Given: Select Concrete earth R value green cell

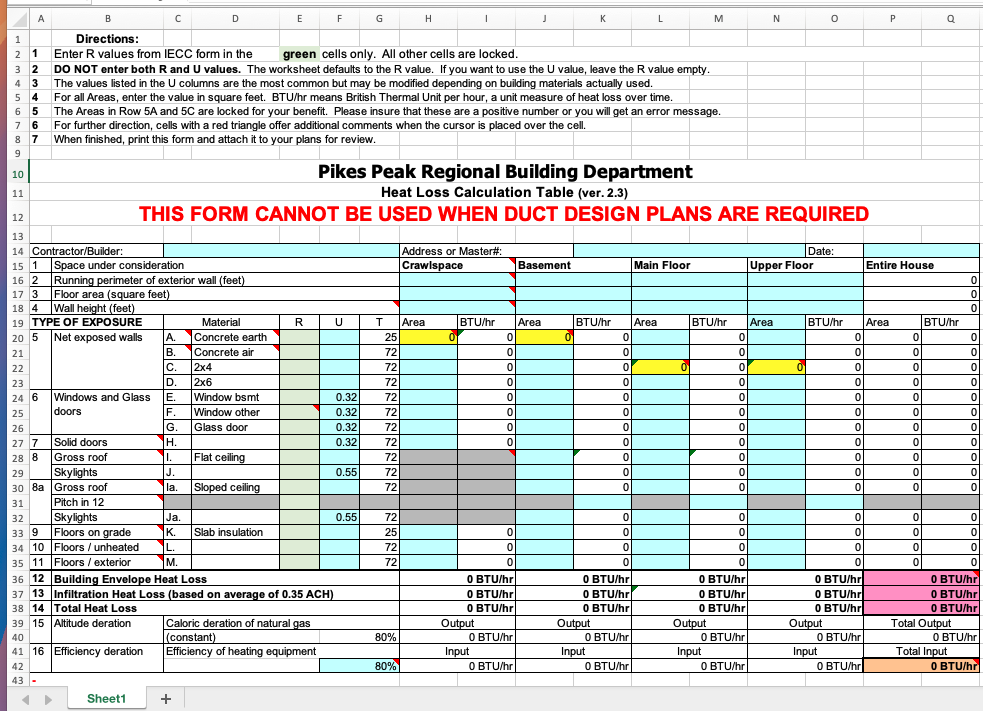Looking at the screenshot, I should (x=299, y=337).
